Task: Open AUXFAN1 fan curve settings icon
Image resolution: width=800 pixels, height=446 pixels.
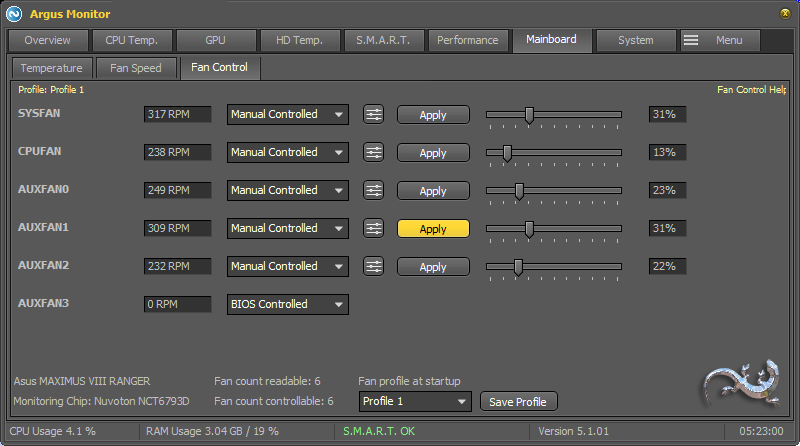Action: tap(373, 228)
